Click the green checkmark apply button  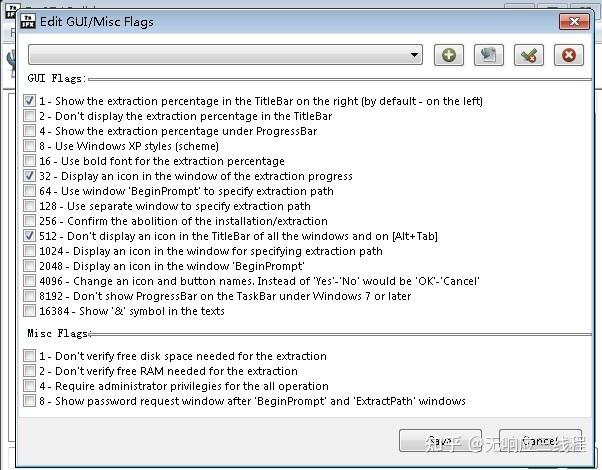528,55
